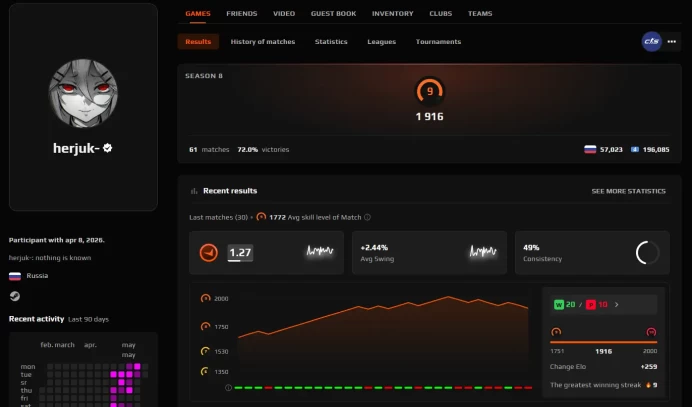Click the herjuk- profile avatar
The image size is (692, 407).
[x=83, y=93]
